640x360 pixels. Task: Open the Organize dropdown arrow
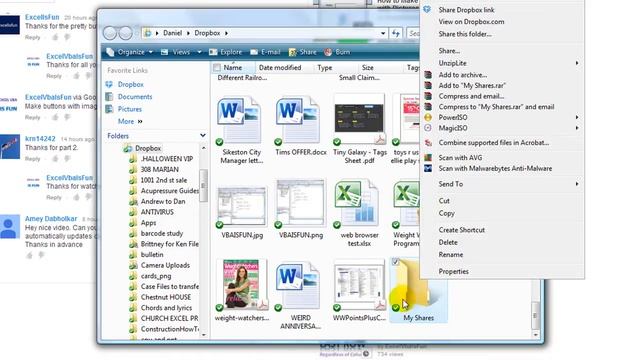tap(151, 52)
